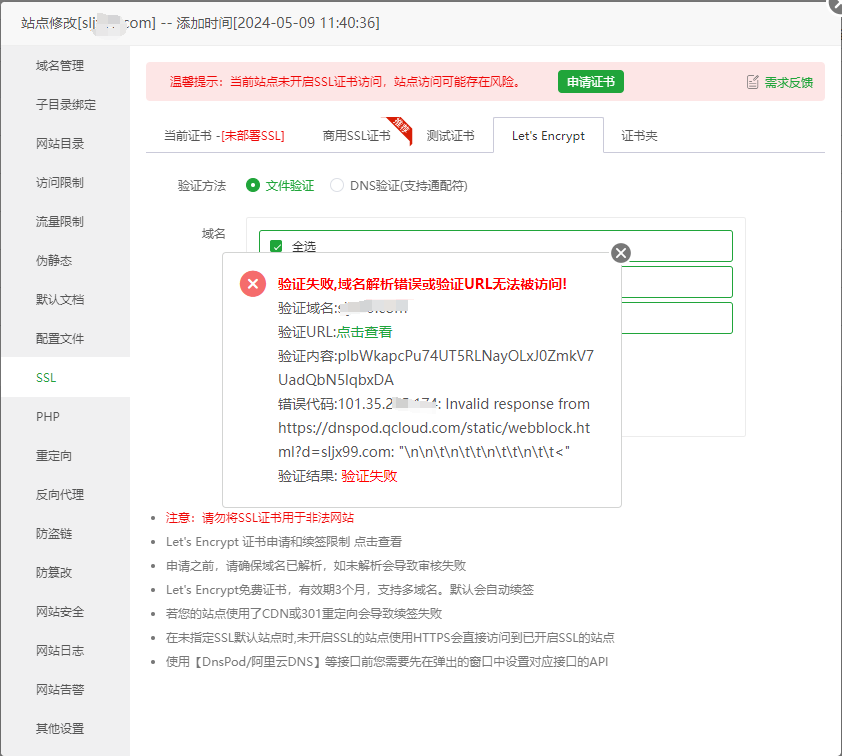Switch to Let's Encrypt tab

tap(548, 136)
